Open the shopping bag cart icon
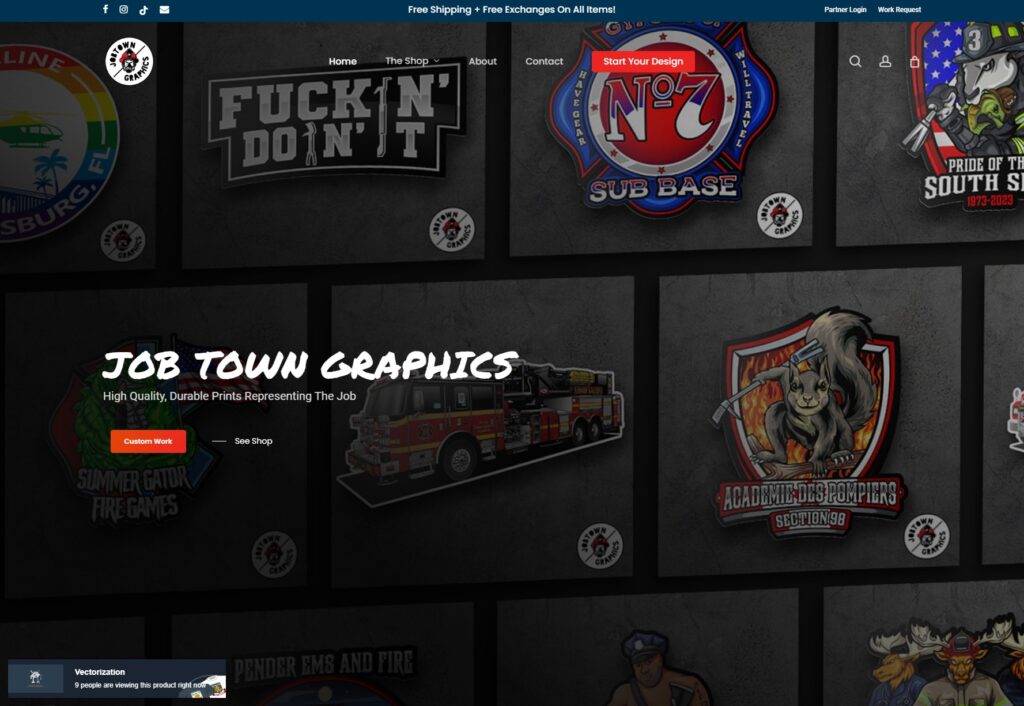 pos(914,61)
